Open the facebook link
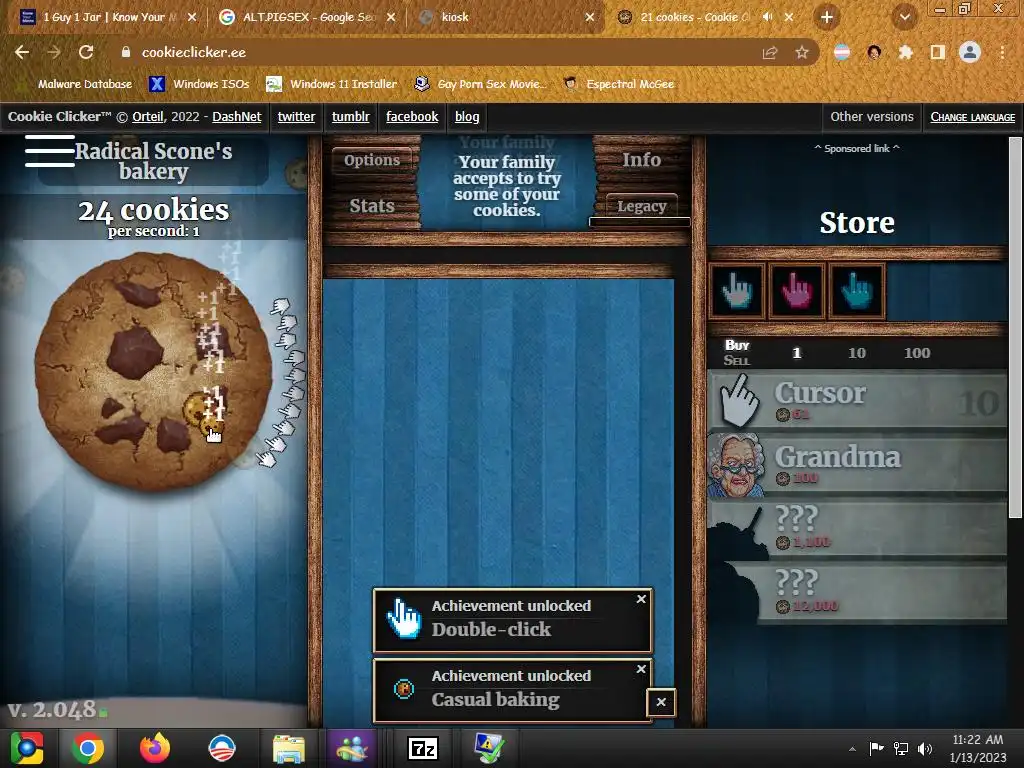 412,117
